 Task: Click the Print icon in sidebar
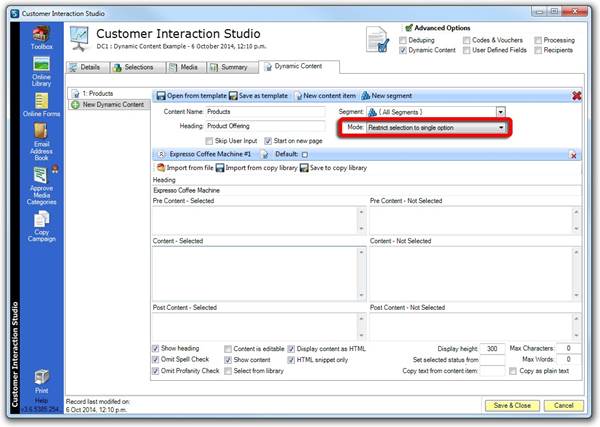[x=41, y=381]
